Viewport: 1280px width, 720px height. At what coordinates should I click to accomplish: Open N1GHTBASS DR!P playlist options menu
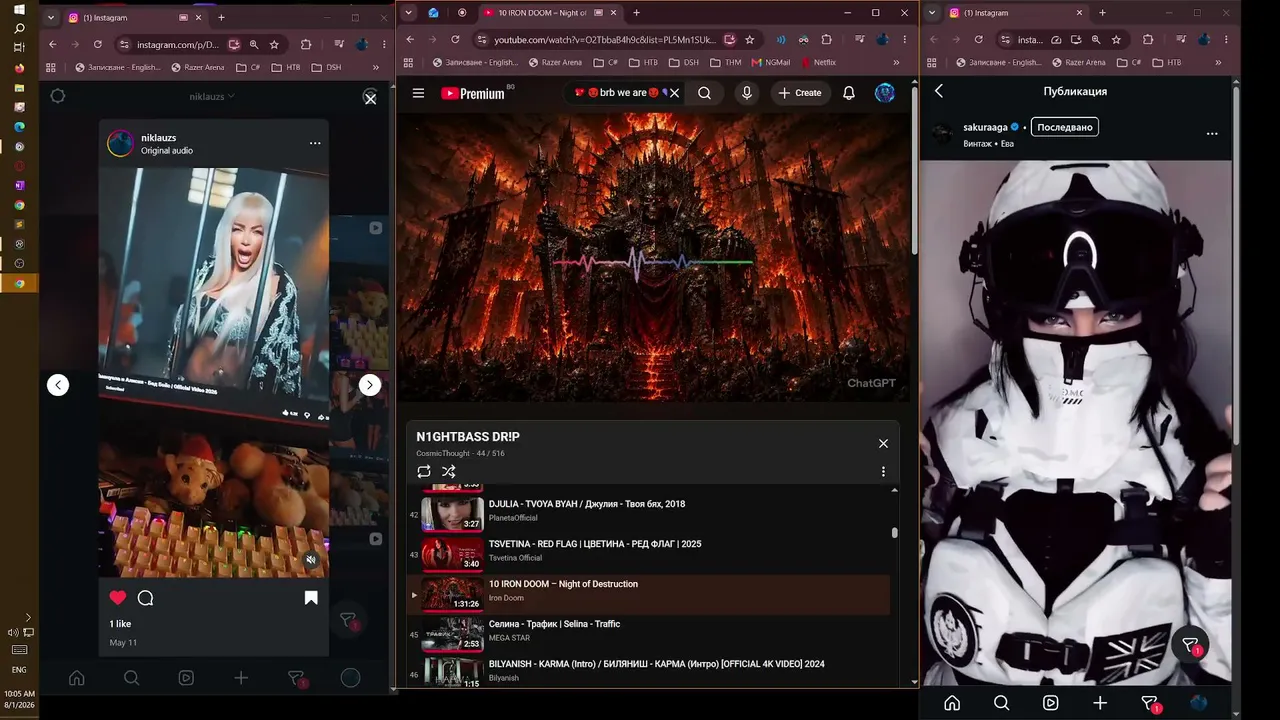coord(883,472)
